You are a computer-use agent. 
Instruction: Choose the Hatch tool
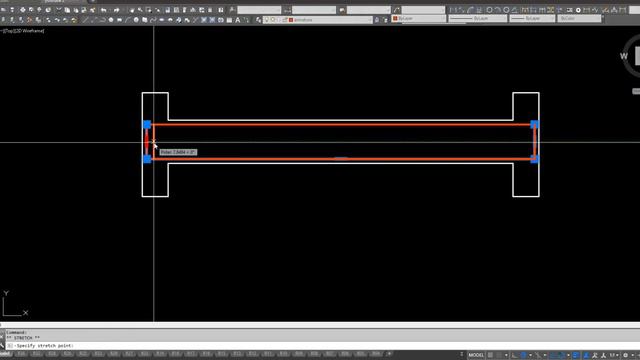[204, 20]
